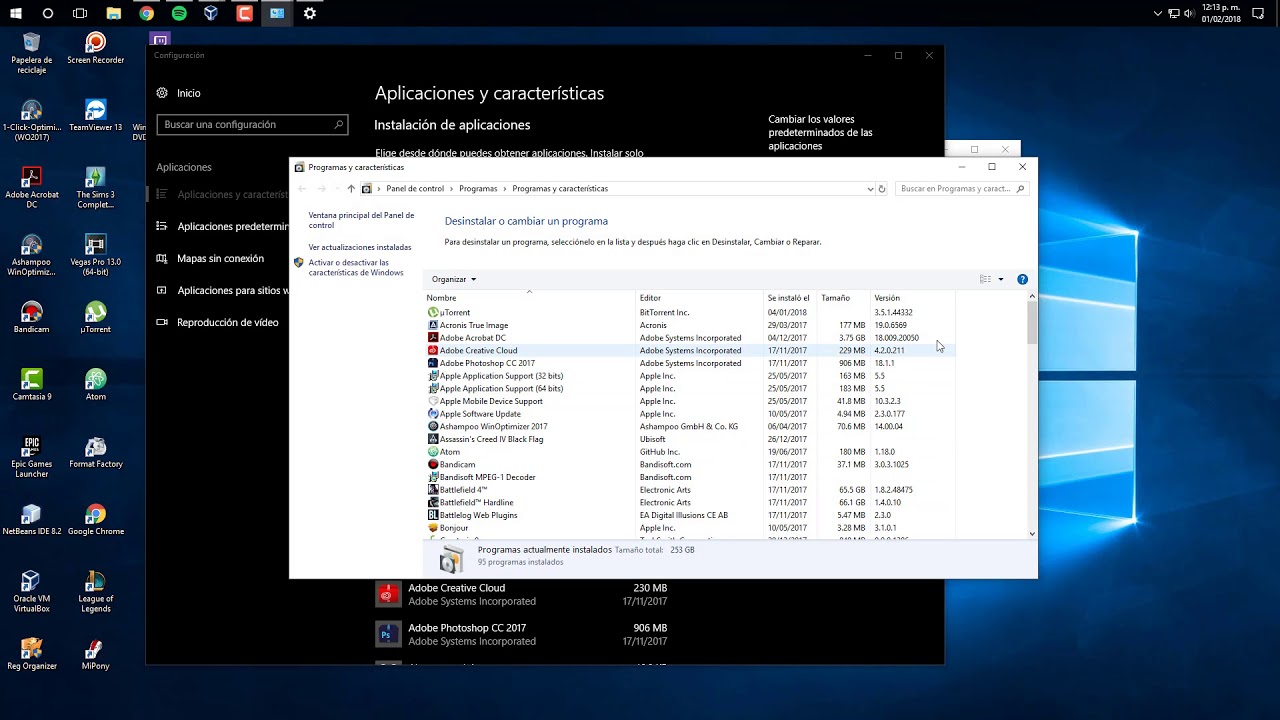
Task: Select the Battlefield Hardline entry
Action: tap(690, 502)
